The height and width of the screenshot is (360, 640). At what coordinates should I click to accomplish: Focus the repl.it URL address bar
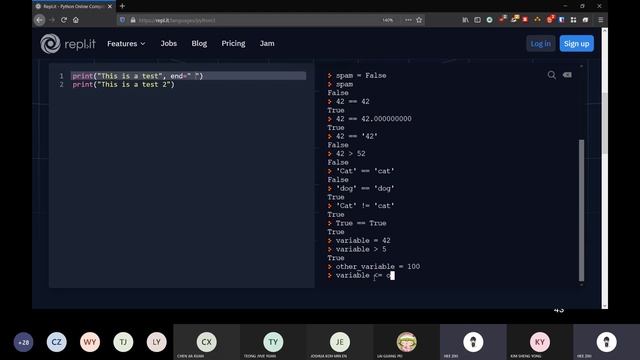(257, 20)
